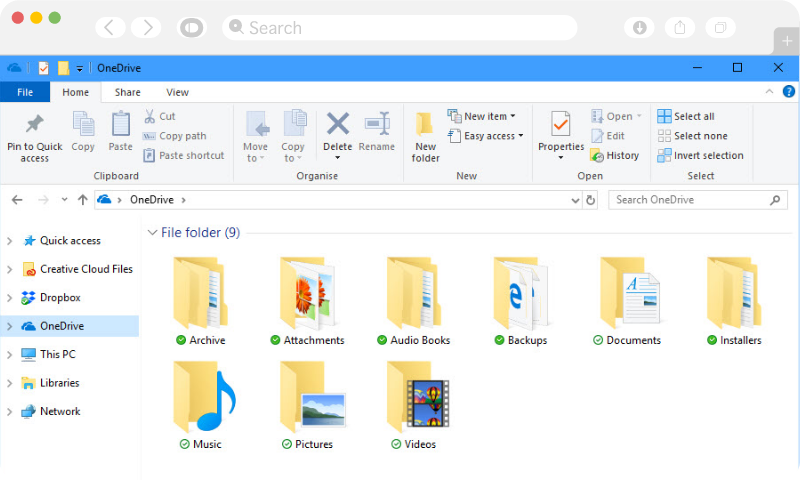Screen dimensions: 800x480
Task: Open a new browser tab with plus
Action: (787, 41)
